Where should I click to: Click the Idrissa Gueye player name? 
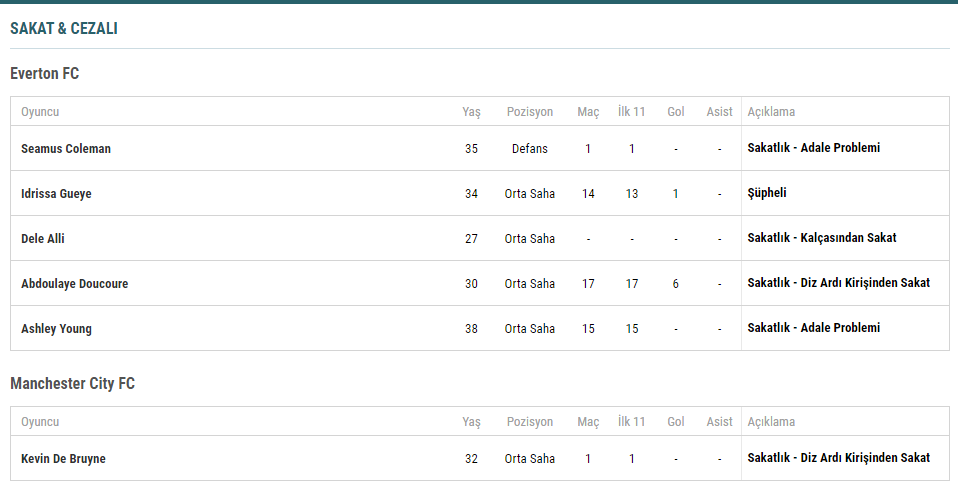pyautogui.click(x=56, y=193)
